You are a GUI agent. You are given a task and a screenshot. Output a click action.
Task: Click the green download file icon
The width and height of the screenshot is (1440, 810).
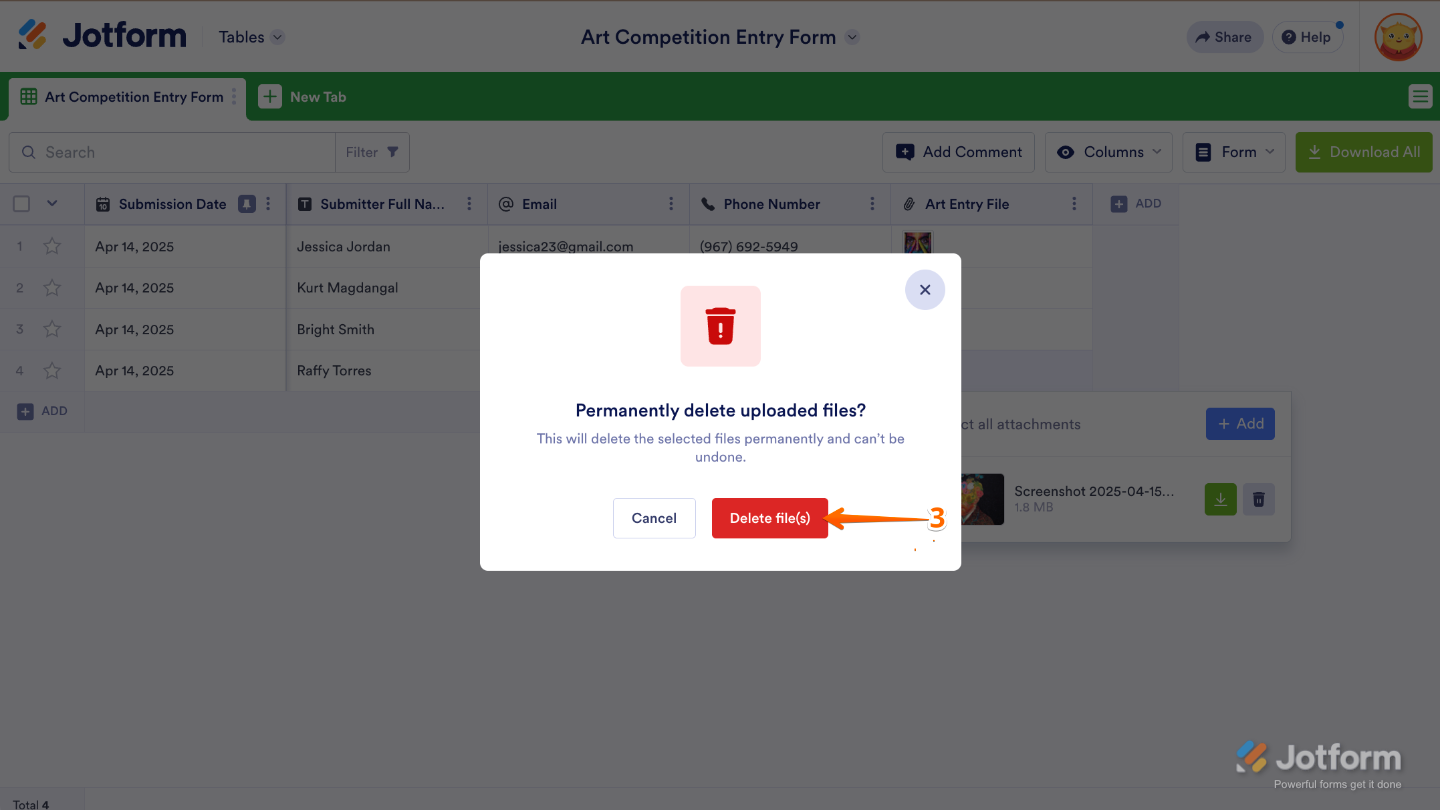[1220, 499]
